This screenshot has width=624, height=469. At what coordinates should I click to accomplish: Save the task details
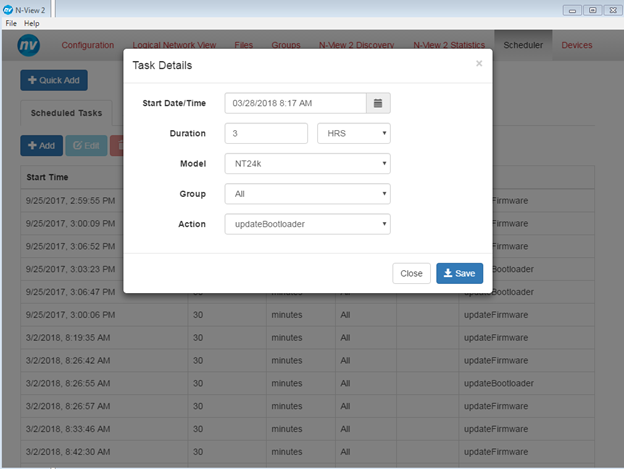click(460, 273)
